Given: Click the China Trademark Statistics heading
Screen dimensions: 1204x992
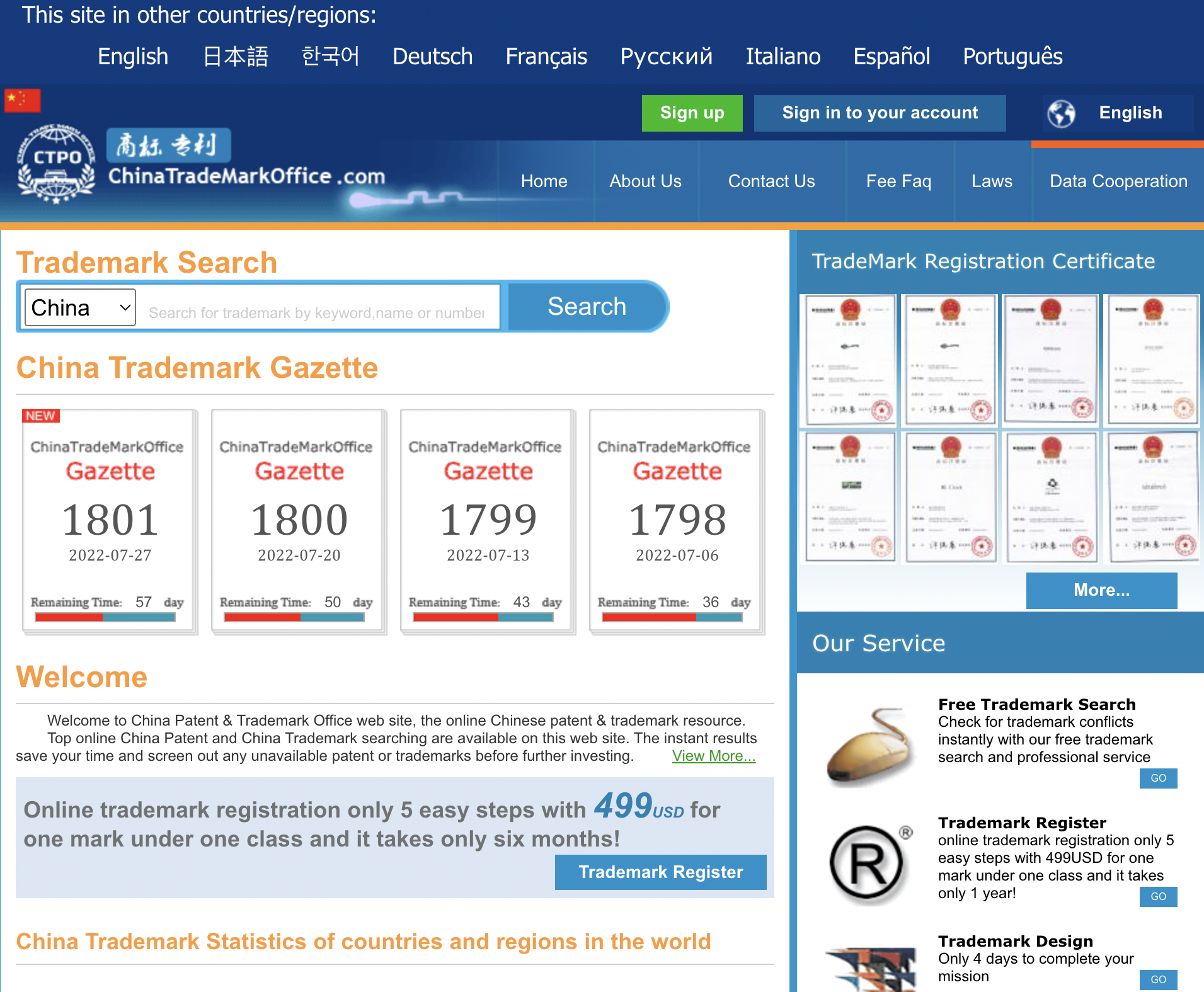Looking at the screenshot, I should [364, 942].
